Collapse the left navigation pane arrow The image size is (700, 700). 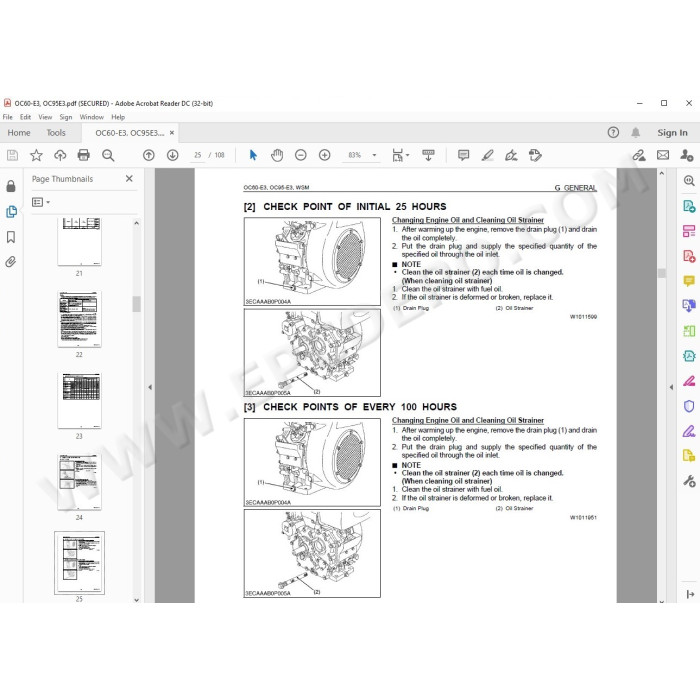point(150,387)
